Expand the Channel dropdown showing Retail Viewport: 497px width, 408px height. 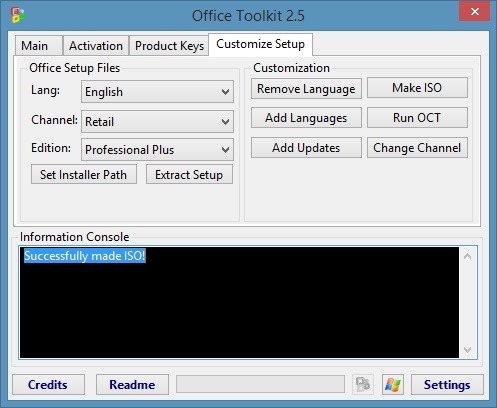pos(157,122)
